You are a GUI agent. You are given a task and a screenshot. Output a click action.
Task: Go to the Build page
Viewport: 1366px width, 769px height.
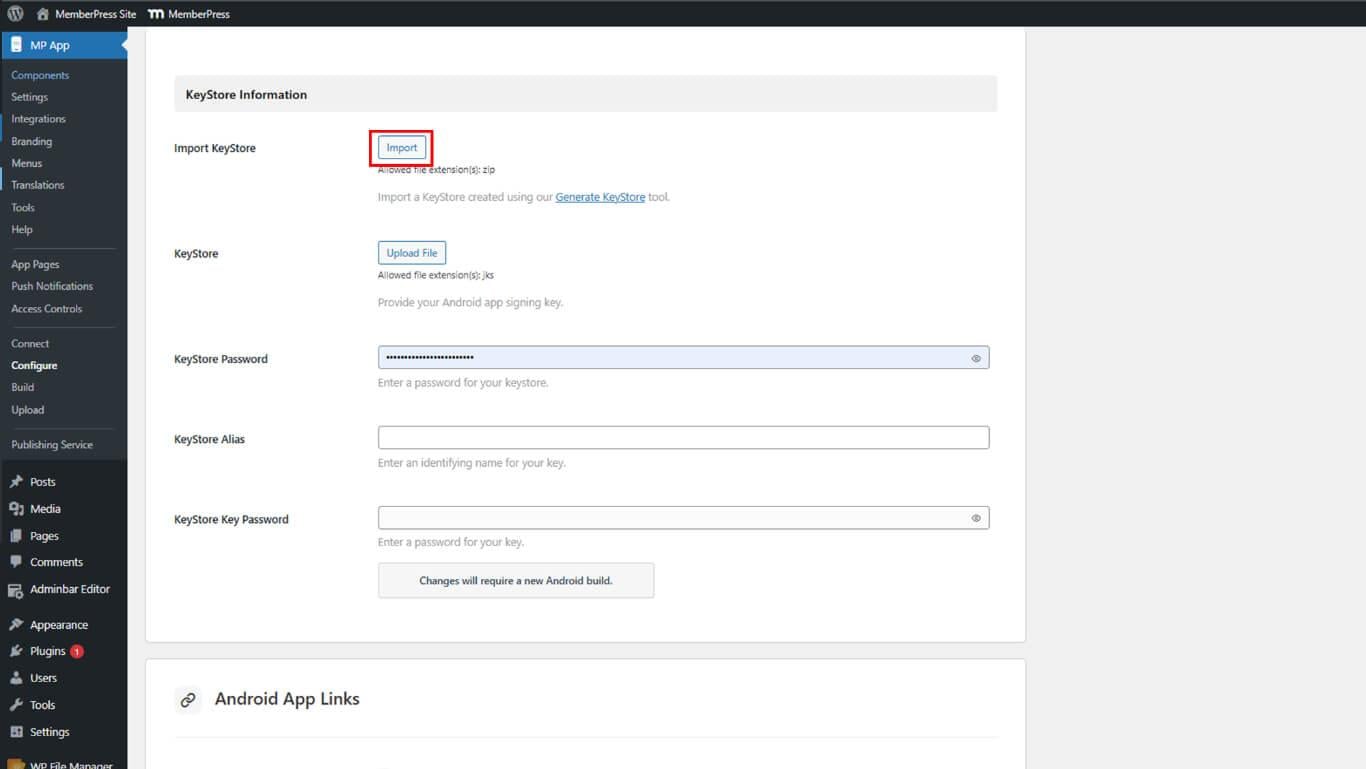23,387
